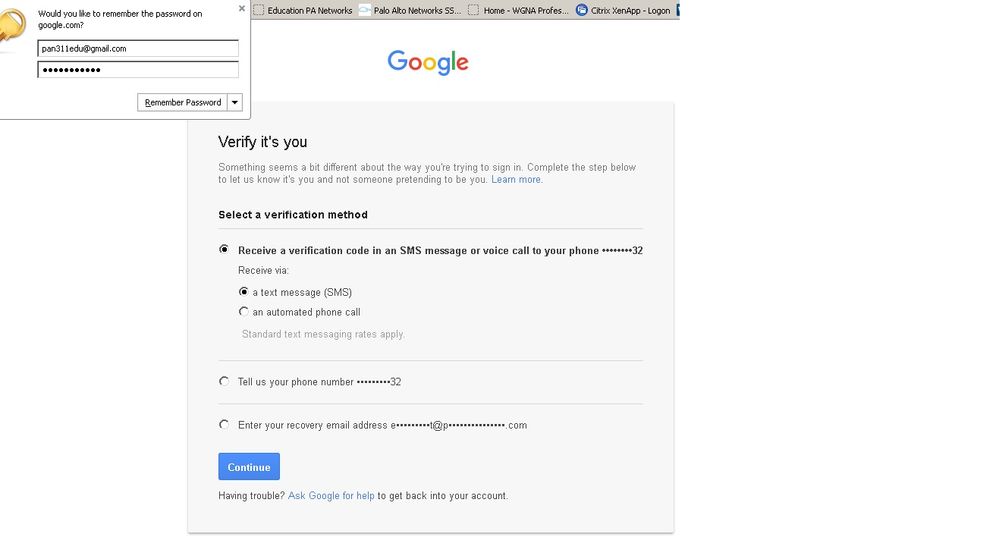Click the username field in password prompt
Image resolution: width=999 pixels, height=540 pixels.
click(x=138, y=48)
